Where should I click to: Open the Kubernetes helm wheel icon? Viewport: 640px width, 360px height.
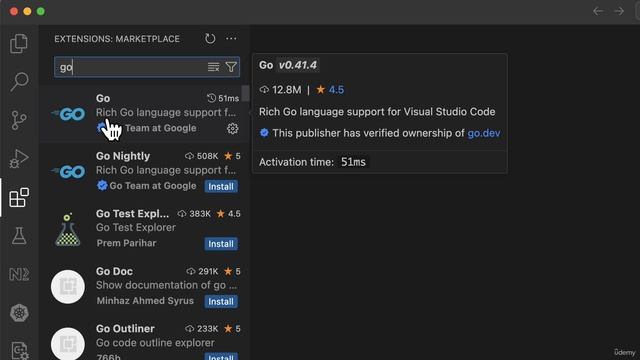[19, 313]
